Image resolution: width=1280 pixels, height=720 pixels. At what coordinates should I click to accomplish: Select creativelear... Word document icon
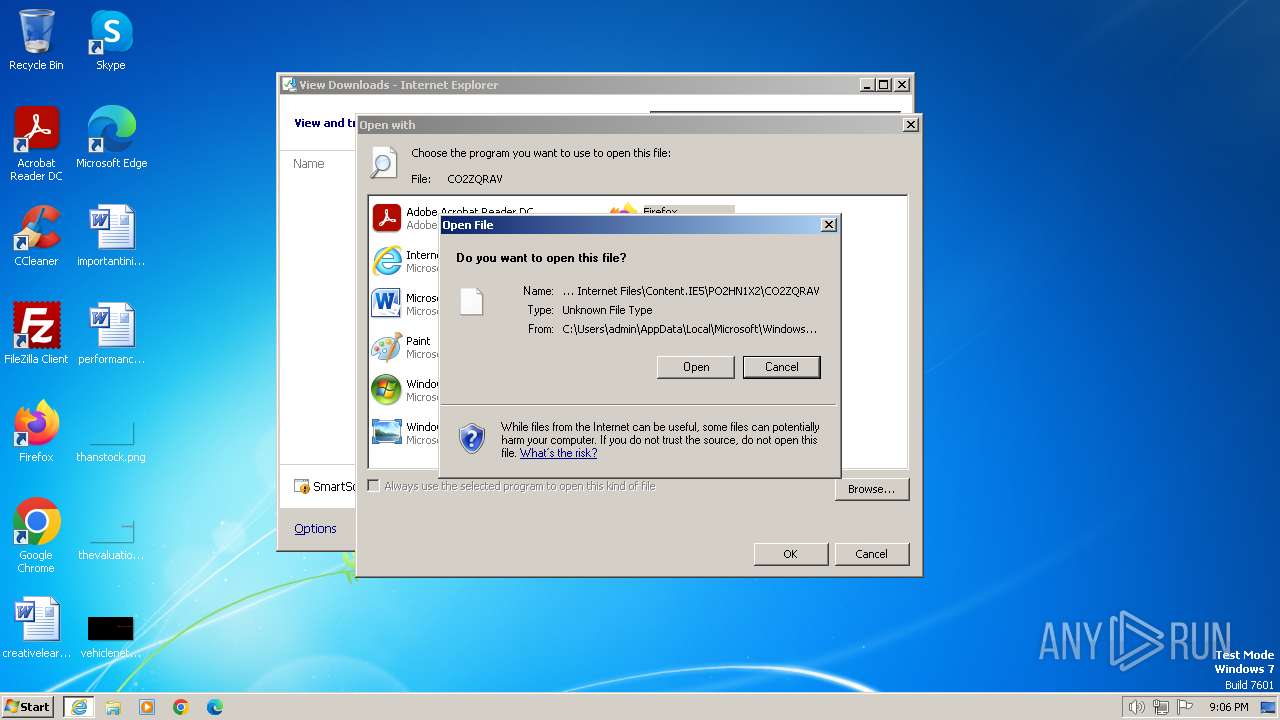[36, 629]
